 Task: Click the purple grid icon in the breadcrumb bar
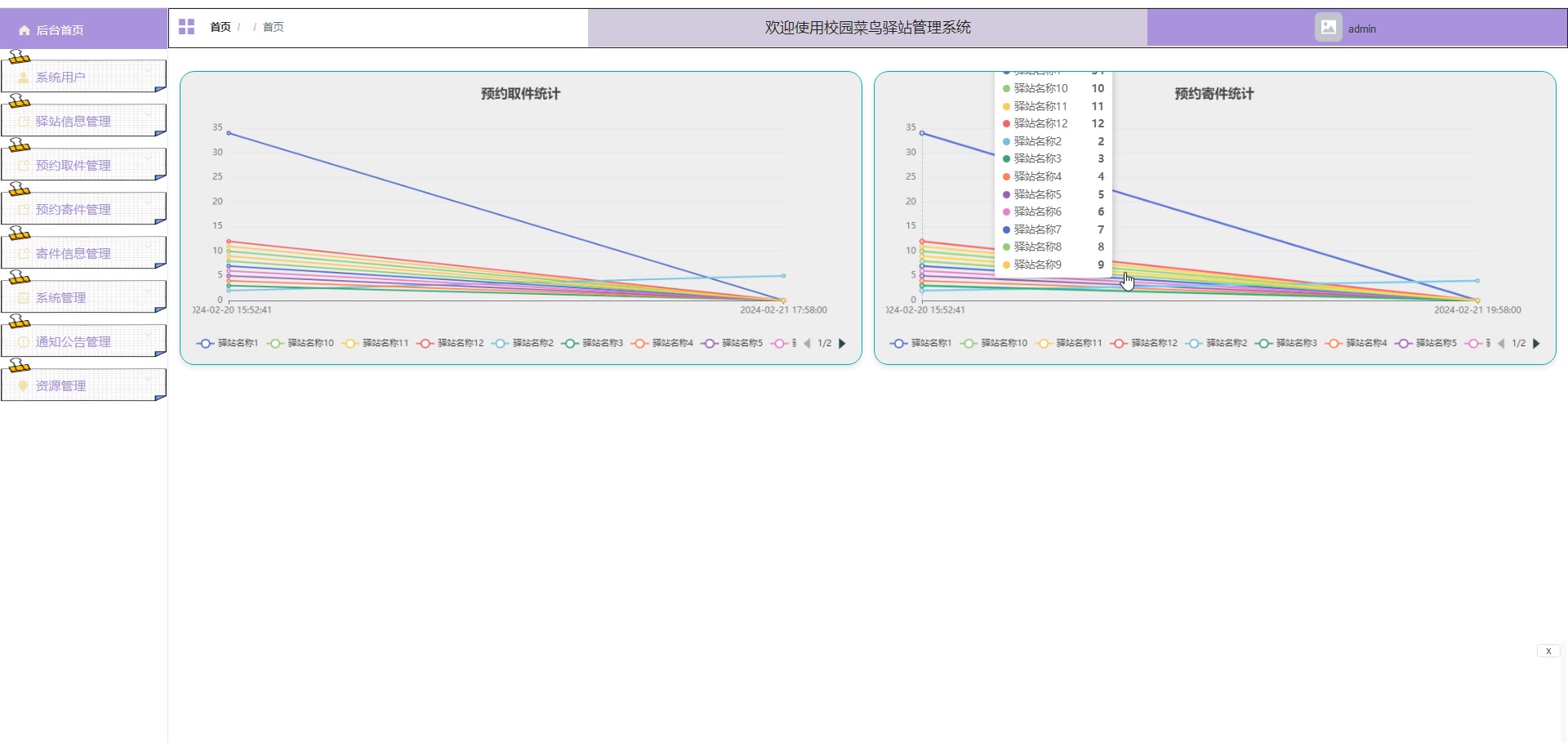(x=186, y=27)
